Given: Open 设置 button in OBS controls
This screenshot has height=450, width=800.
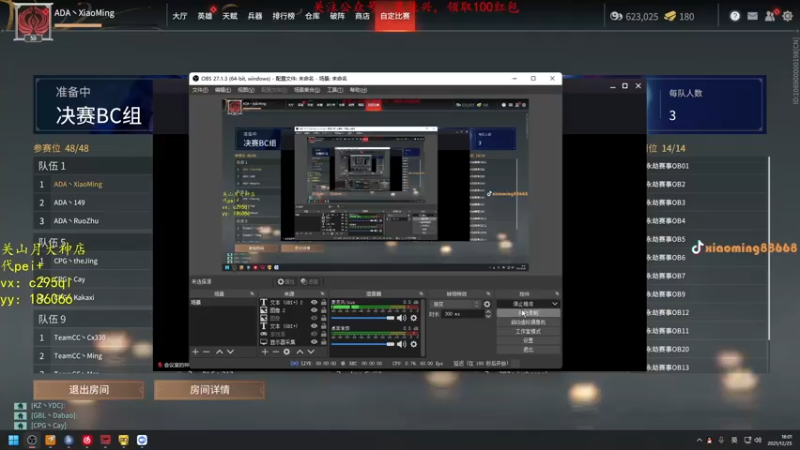Looking at the screenshot, I should click(x=528, y=341).
